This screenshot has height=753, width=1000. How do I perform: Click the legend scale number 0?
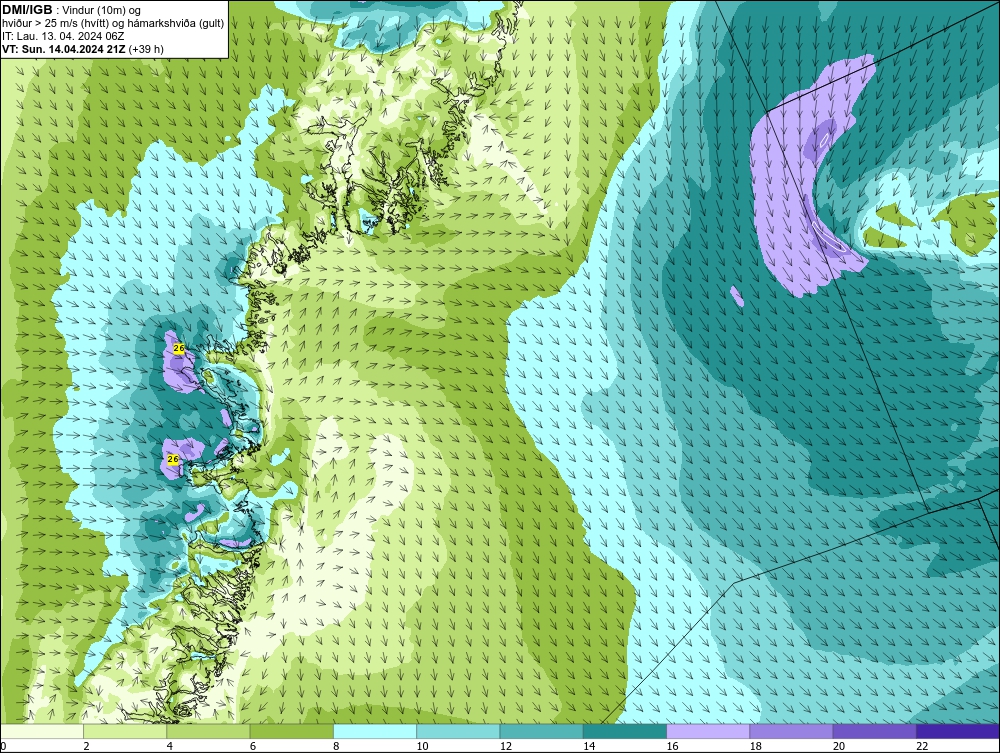[x=3, y=747]
